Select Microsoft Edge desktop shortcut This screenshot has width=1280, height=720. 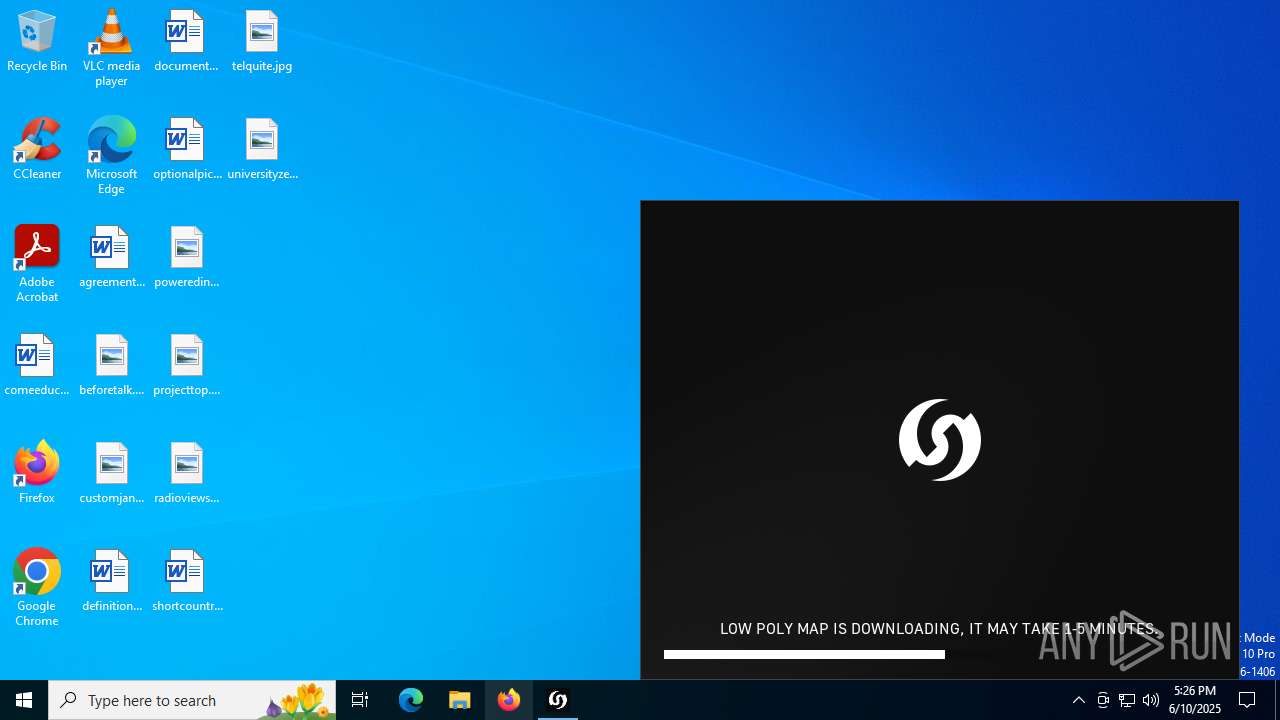coord(111,156)
